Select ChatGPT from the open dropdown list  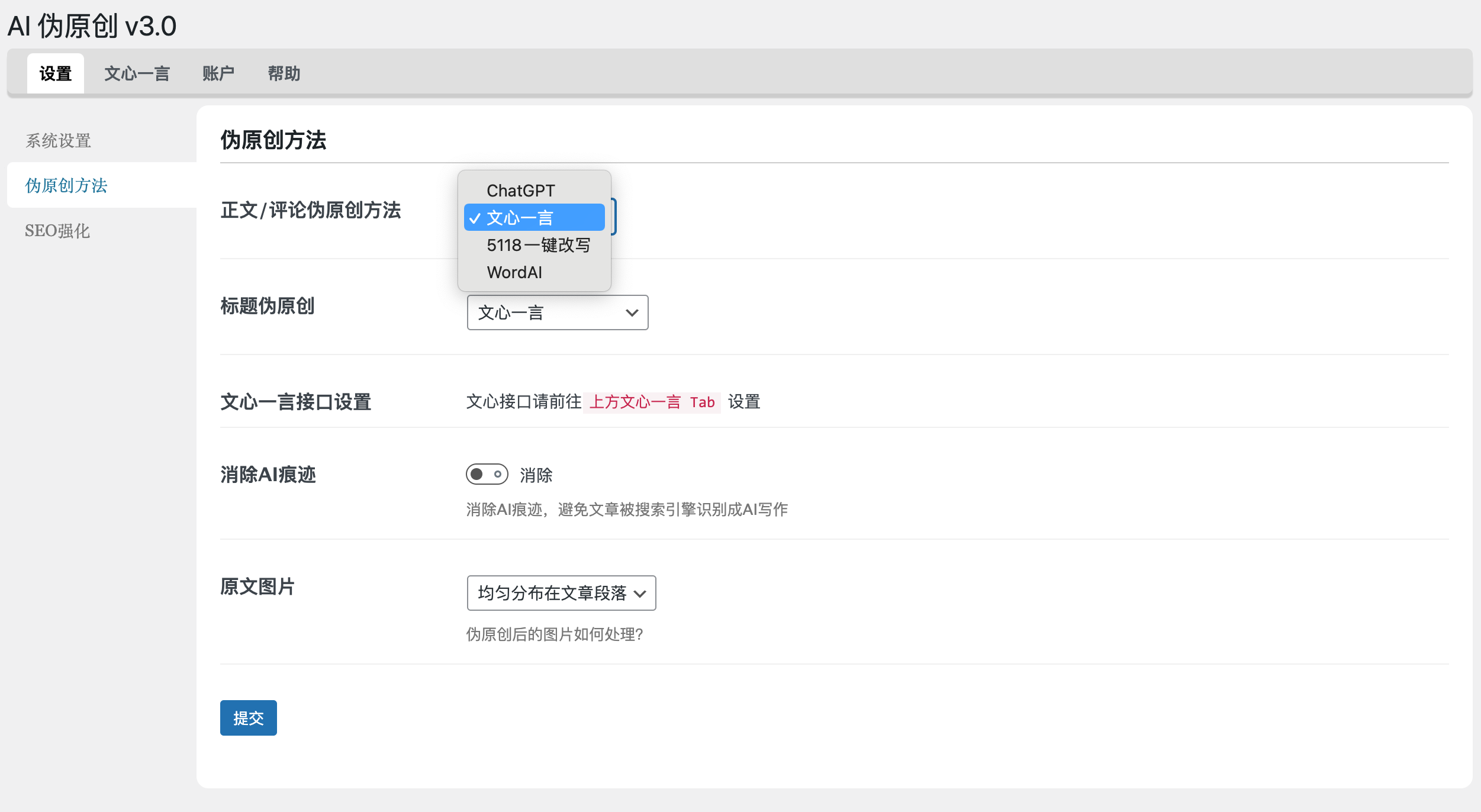click(x=521, y=191)
